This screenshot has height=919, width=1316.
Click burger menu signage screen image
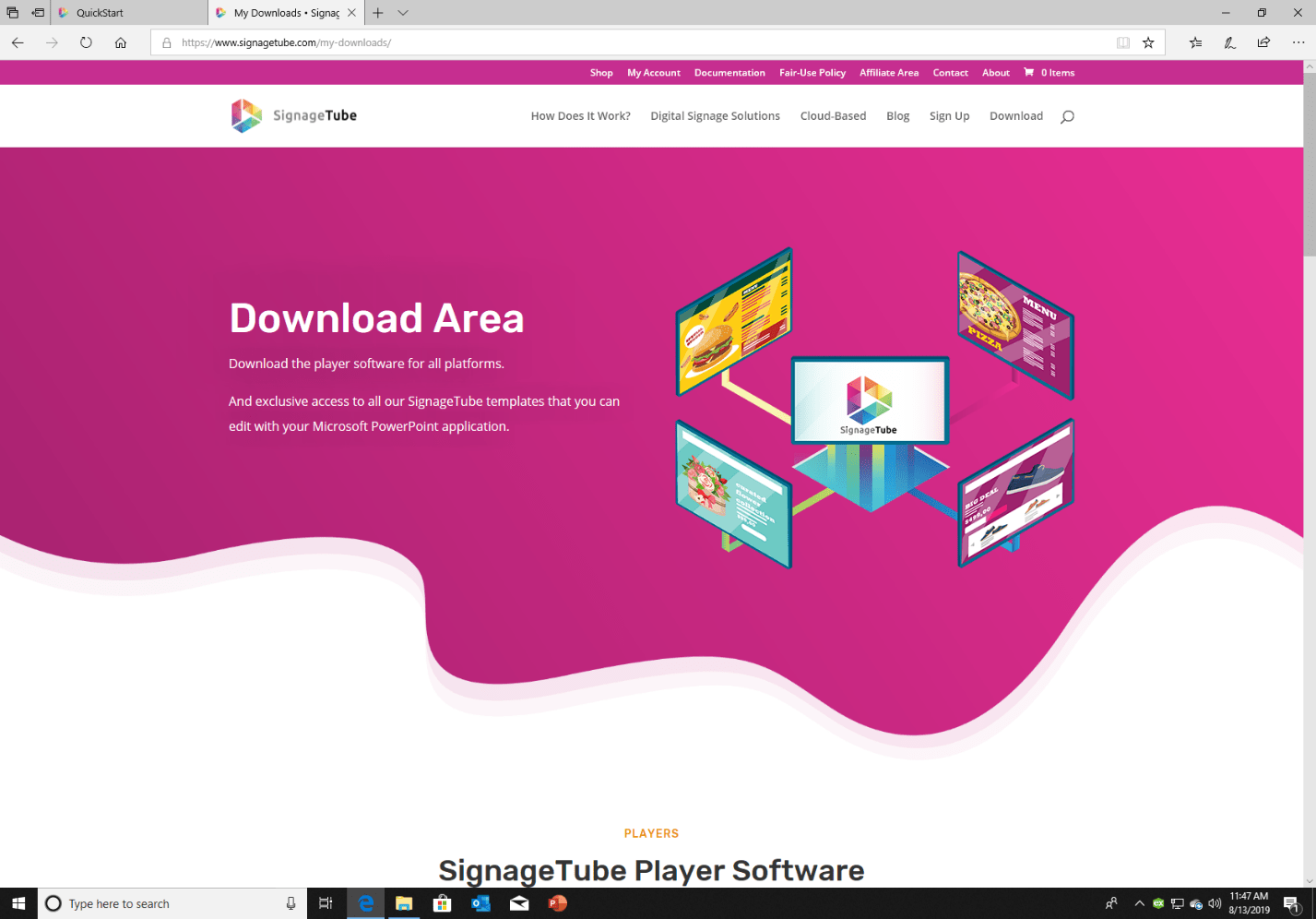click(x=735, y=320)
